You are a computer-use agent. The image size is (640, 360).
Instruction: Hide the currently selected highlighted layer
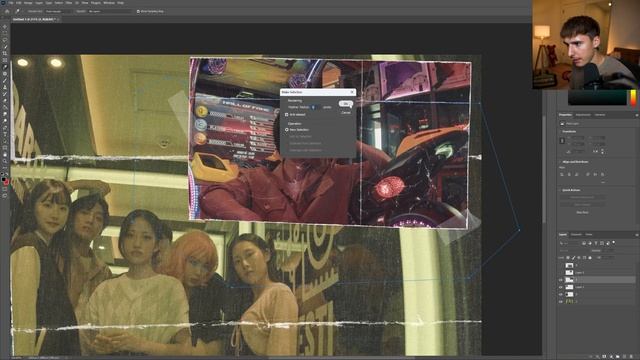point(561,280)
